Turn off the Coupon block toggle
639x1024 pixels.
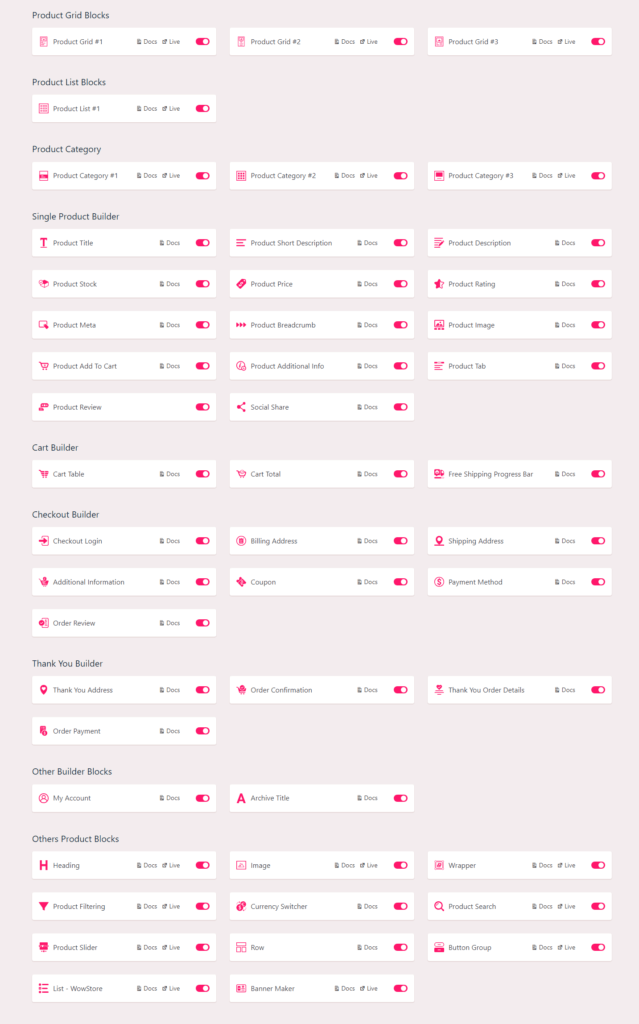point(400,582)
